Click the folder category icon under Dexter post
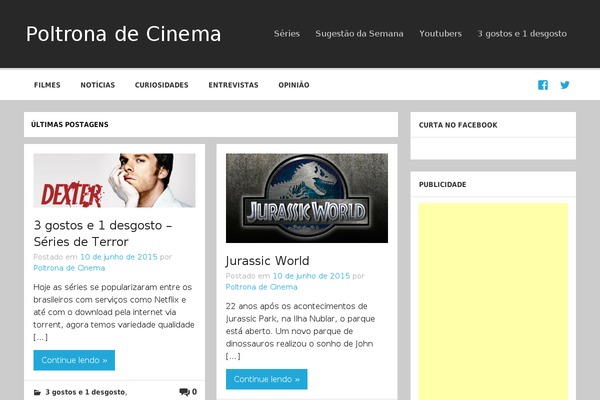The width and height of the screenshot is (600, 400). [37, 392]
